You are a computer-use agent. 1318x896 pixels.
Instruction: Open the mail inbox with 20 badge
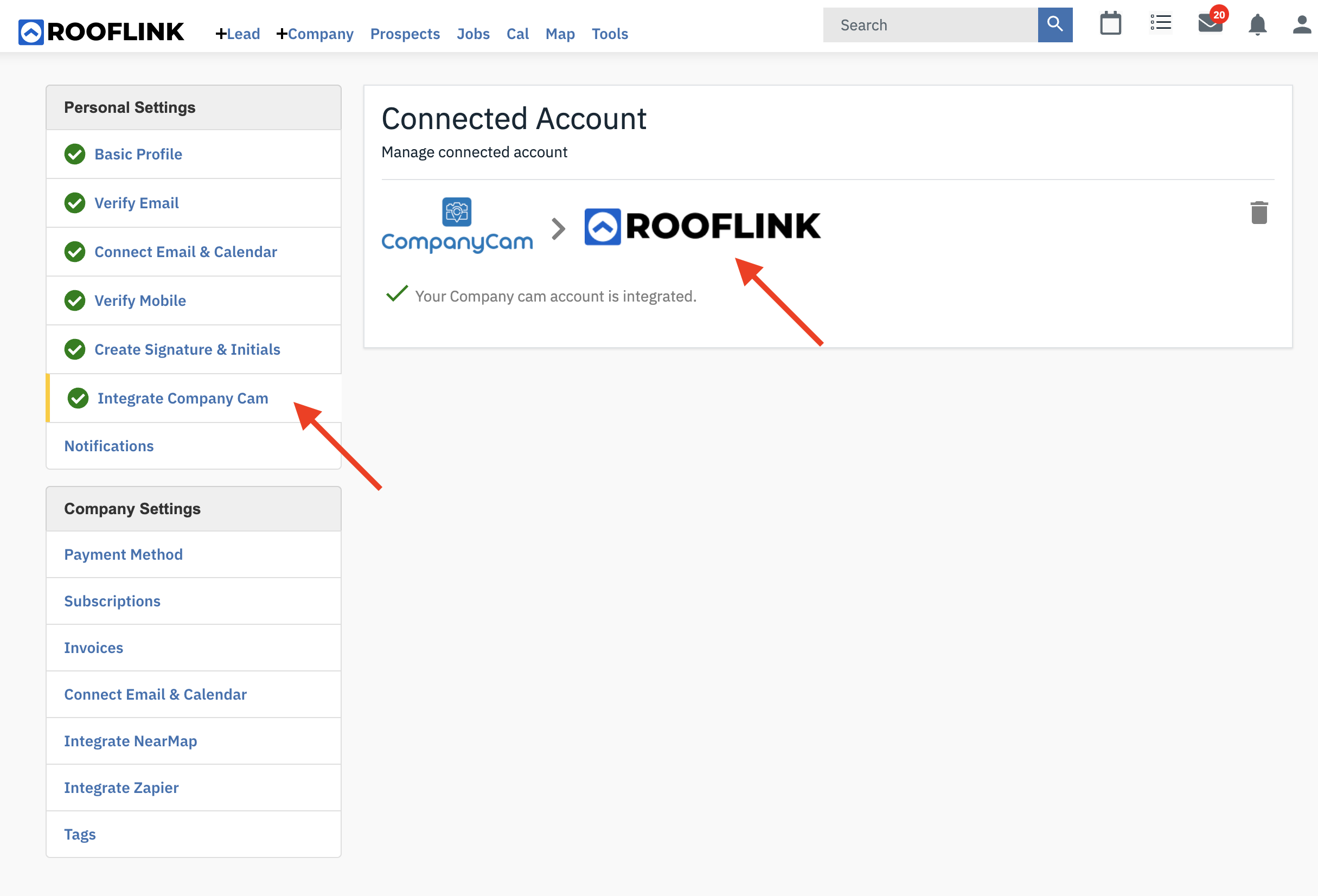coord(1212,22)
